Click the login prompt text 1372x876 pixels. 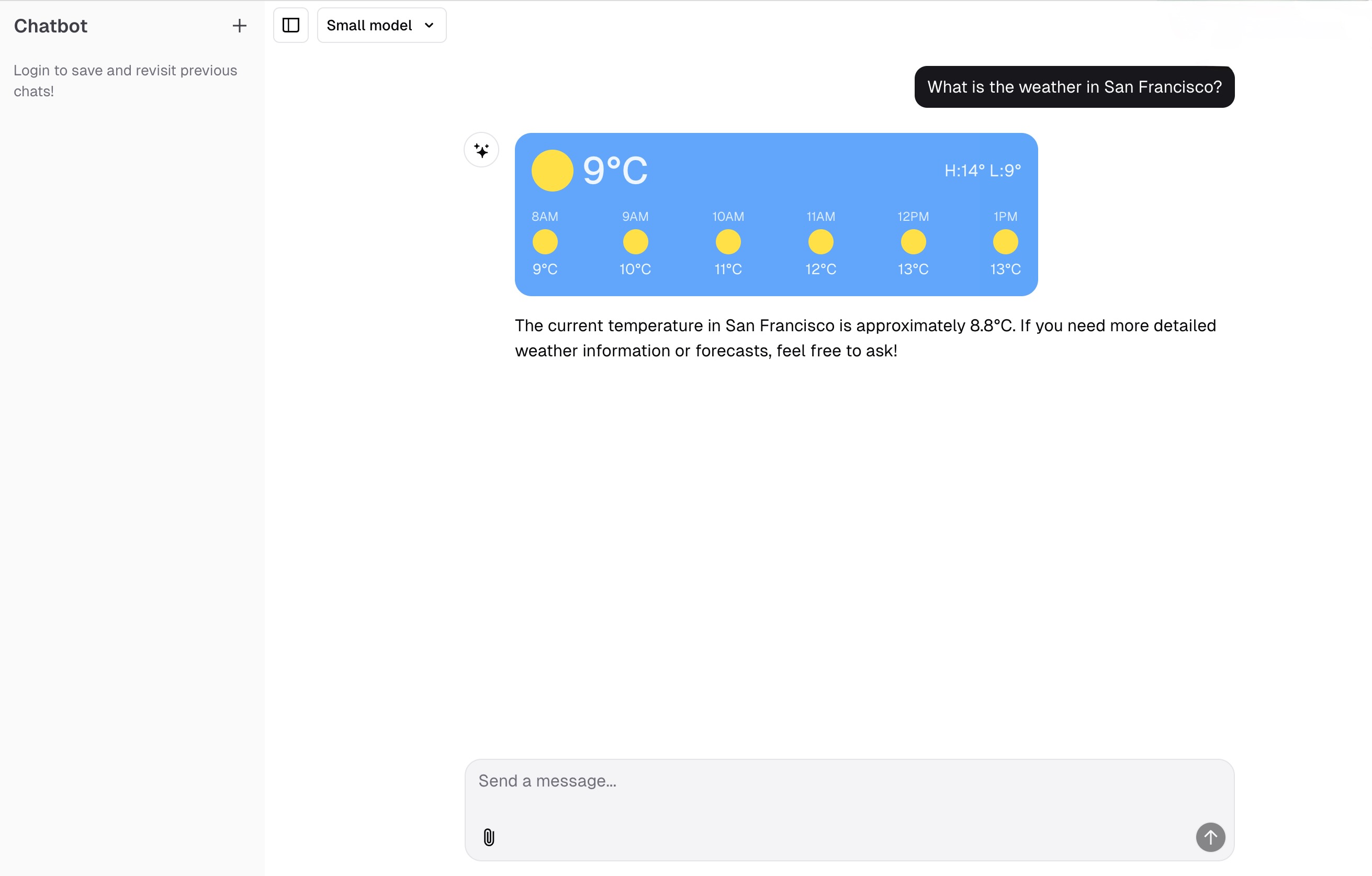point(125,80)
